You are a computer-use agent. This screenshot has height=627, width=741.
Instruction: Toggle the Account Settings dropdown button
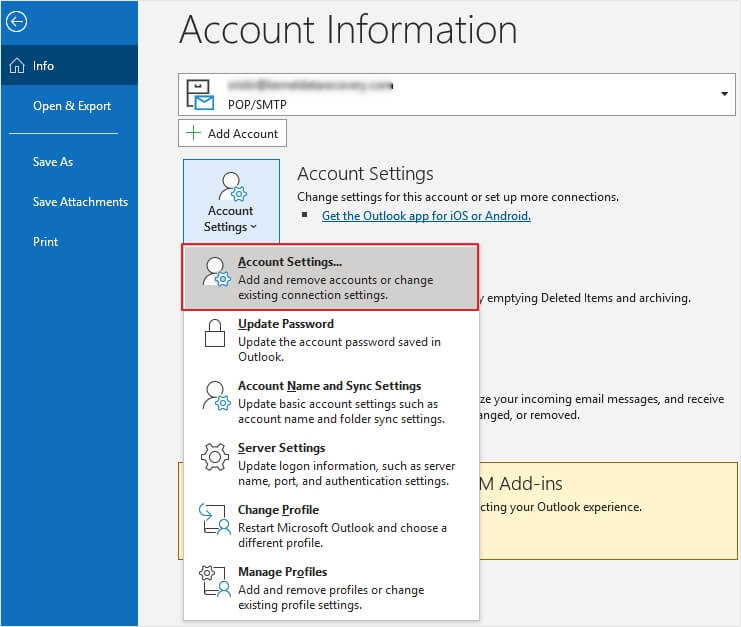coord(231,202)
